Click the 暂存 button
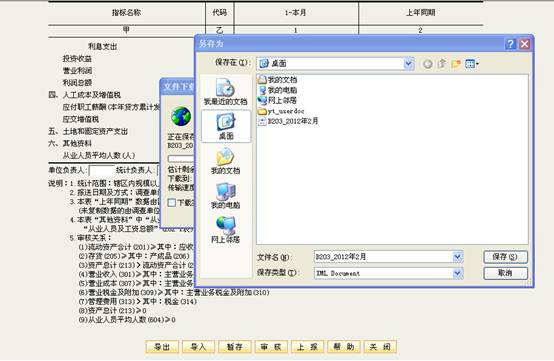This screenshot has width=554, height=361. pos(235,347)
